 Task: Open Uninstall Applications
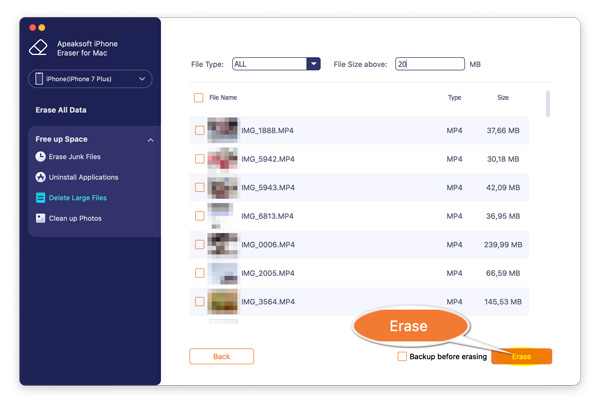(83, 177)
